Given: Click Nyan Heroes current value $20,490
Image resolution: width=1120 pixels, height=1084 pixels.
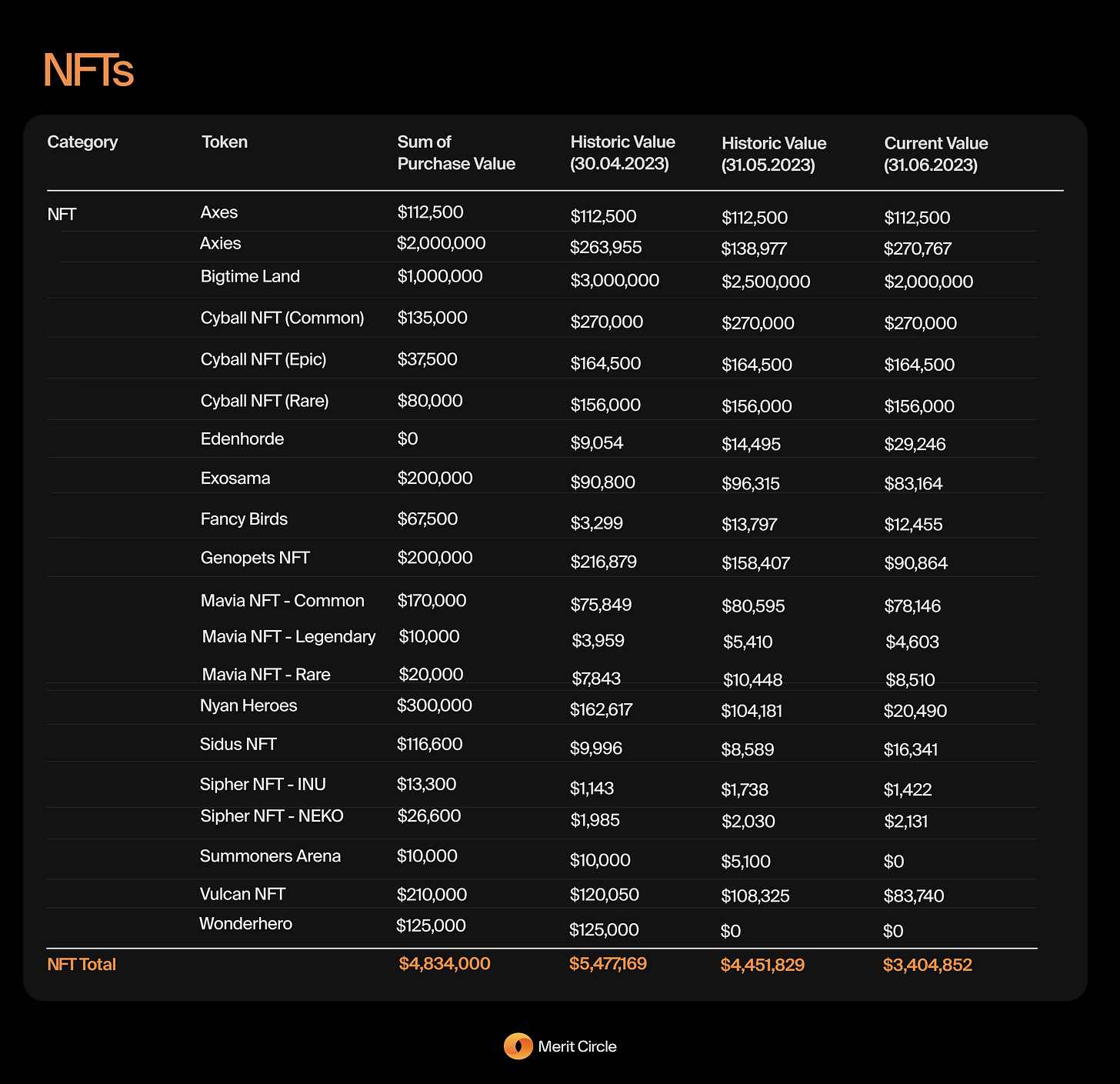Looking at the screenshot, I should [915, 711].
